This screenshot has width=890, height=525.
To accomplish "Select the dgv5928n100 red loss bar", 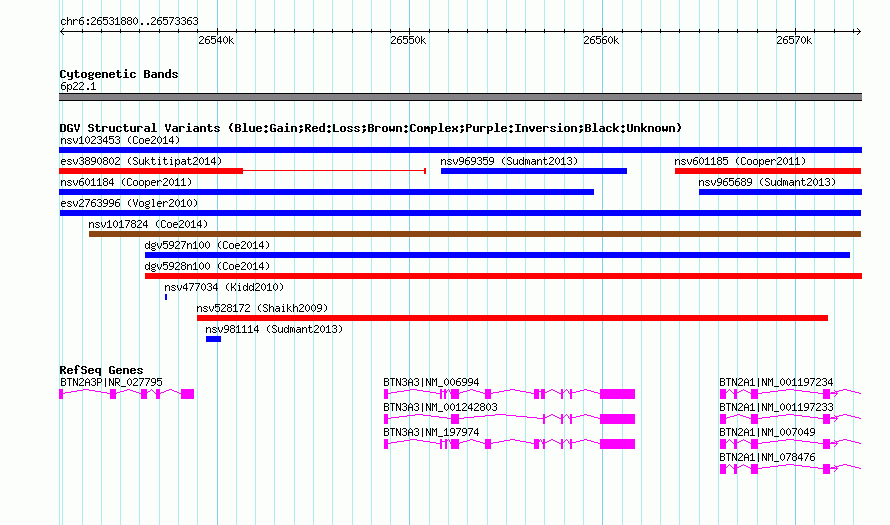I will pos(503,276).
